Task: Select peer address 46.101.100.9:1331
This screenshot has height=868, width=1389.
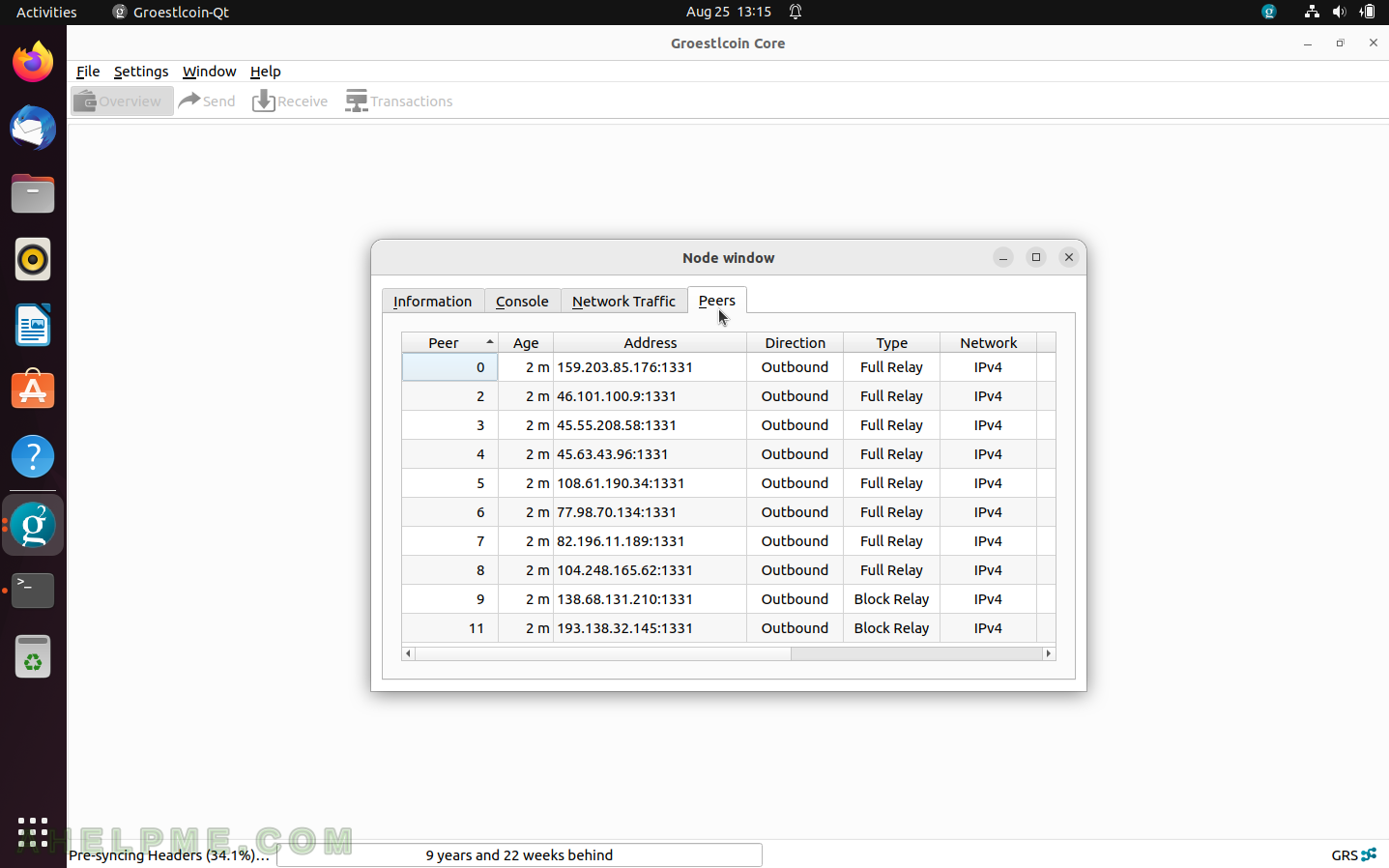Action: 650,396
